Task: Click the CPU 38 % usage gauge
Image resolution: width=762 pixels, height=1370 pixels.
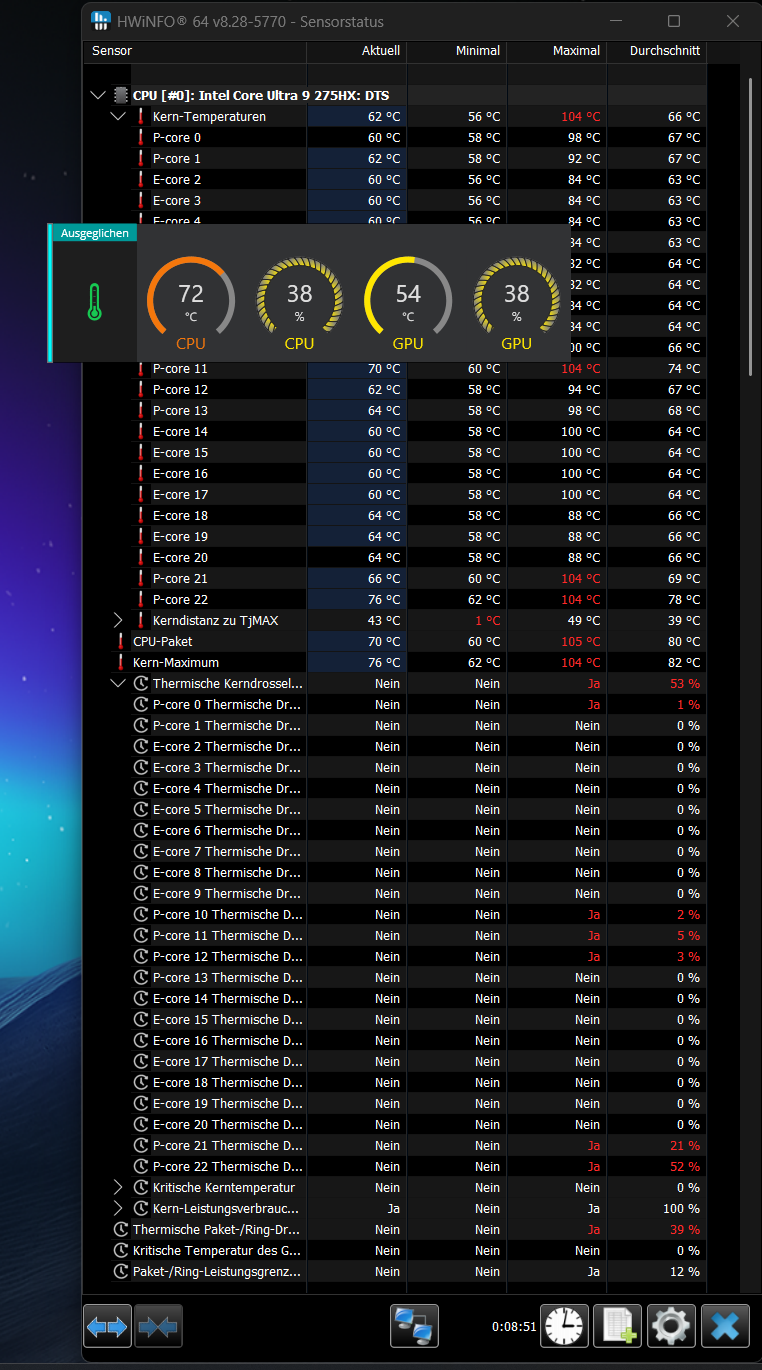Action: [x=299, y=301]
